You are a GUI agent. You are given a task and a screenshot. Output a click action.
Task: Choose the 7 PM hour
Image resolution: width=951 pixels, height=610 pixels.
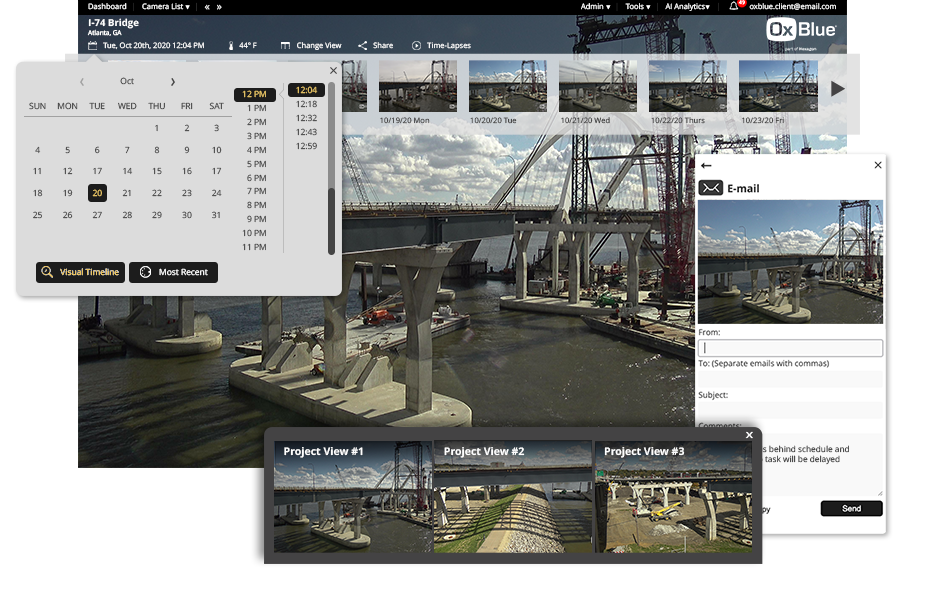point(256,191)
